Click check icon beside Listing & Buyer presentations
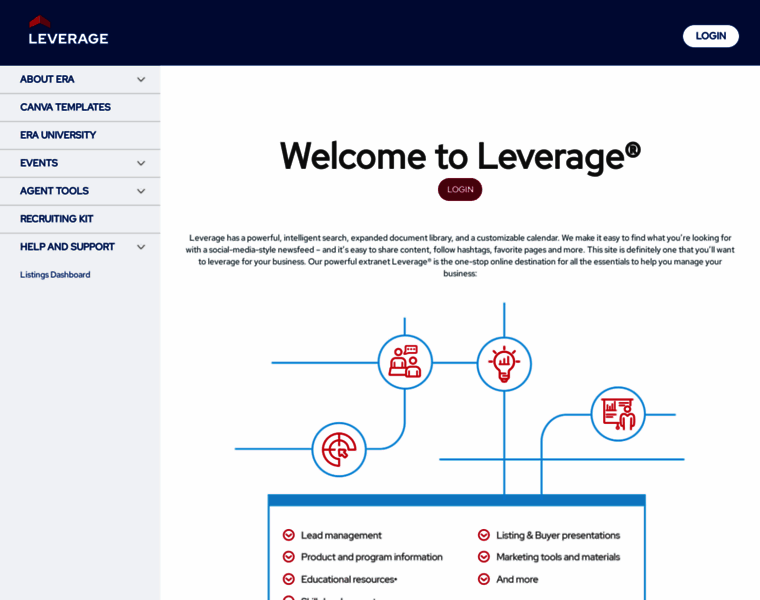This screenshot has height=600, width=760. 484,535
